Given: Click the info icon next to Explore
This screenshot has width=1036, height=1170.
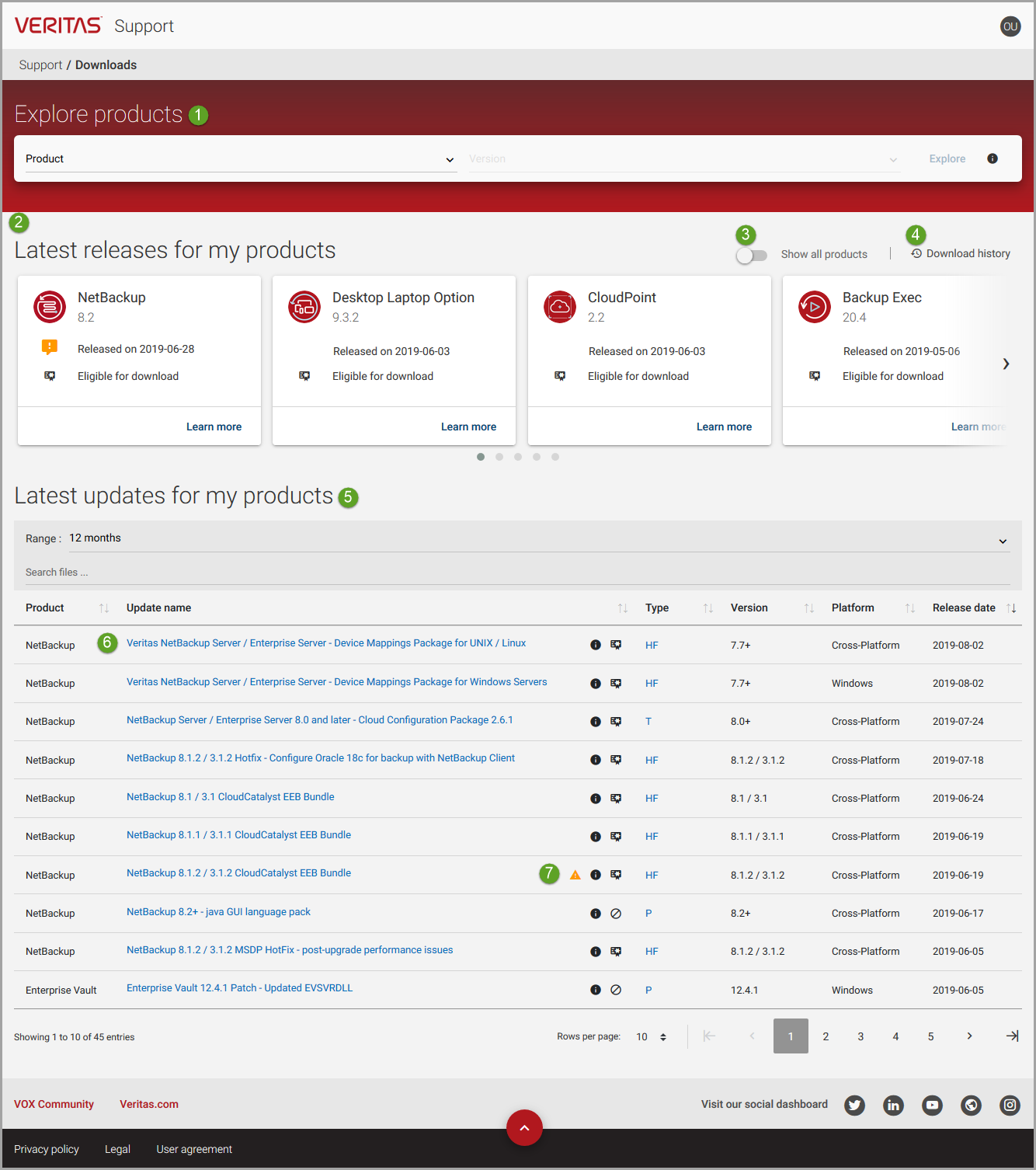Looking at the screenshot, I should tap(993, 158).
